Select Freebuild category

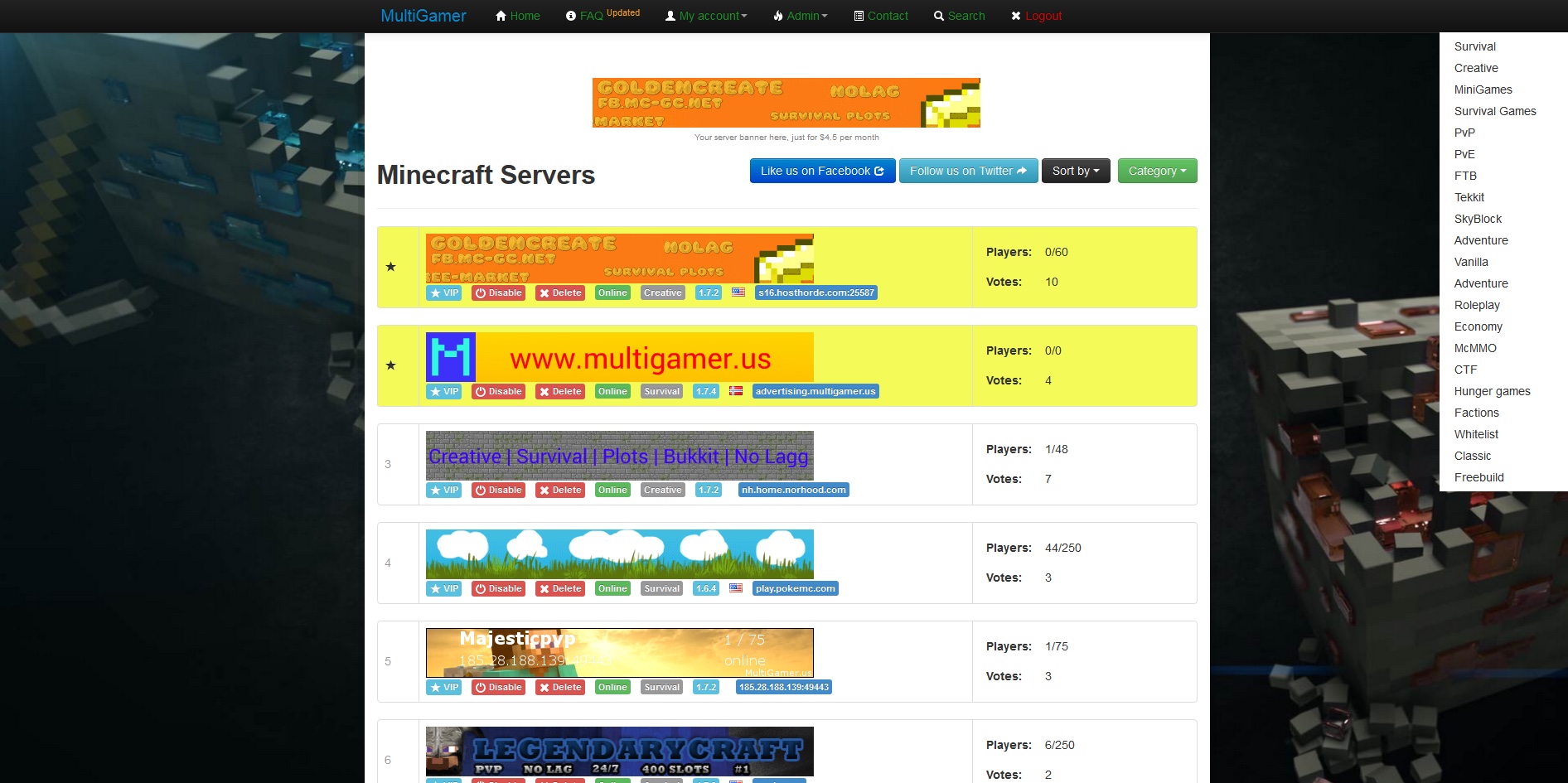point(1478,477)
